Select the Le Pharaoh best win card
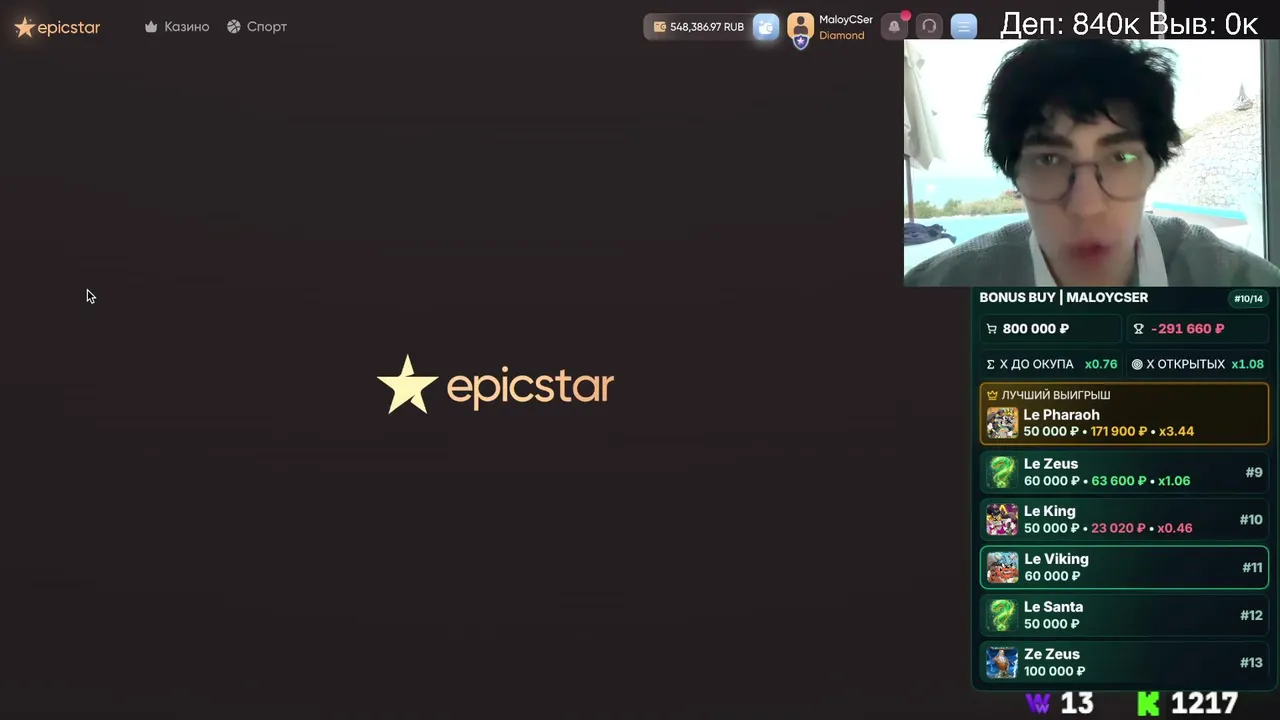This screenshot has height=720, width=1280. 1124,414
